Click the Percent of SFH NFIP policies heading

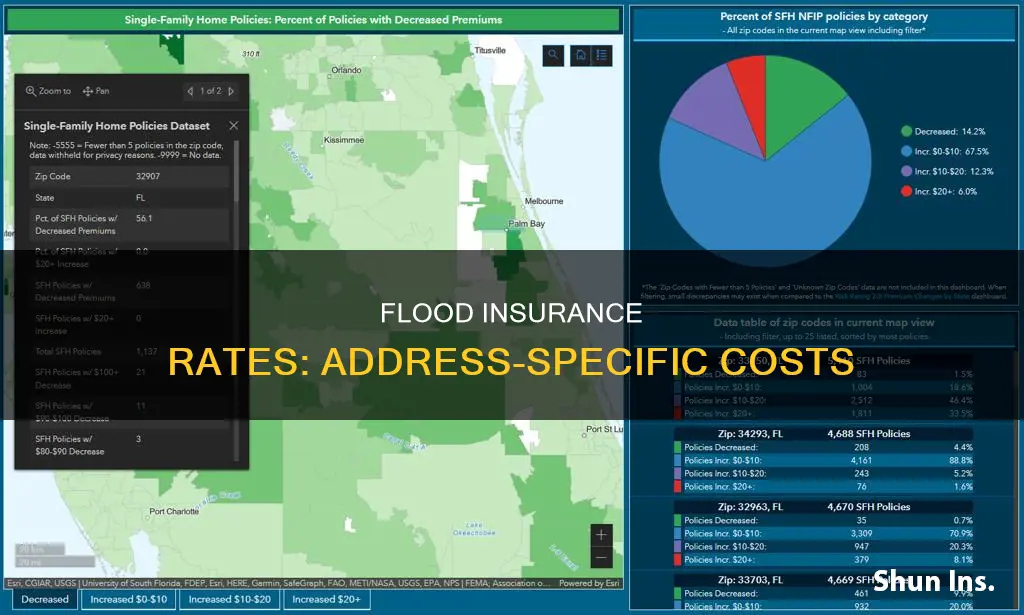pos(824,16)
